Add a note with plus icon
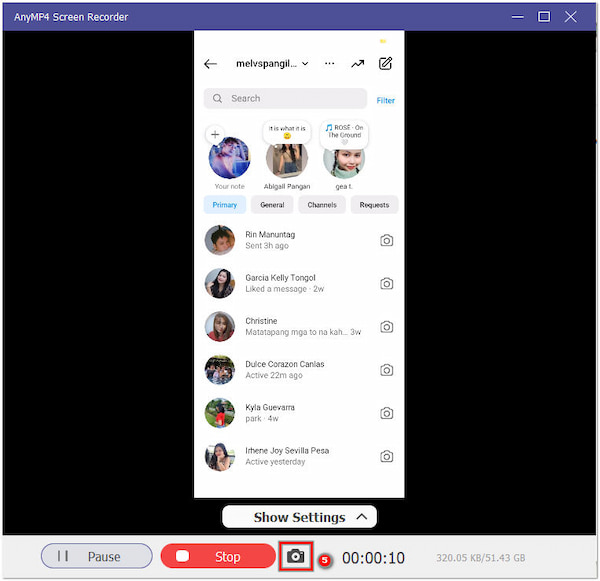 [215, 134]
